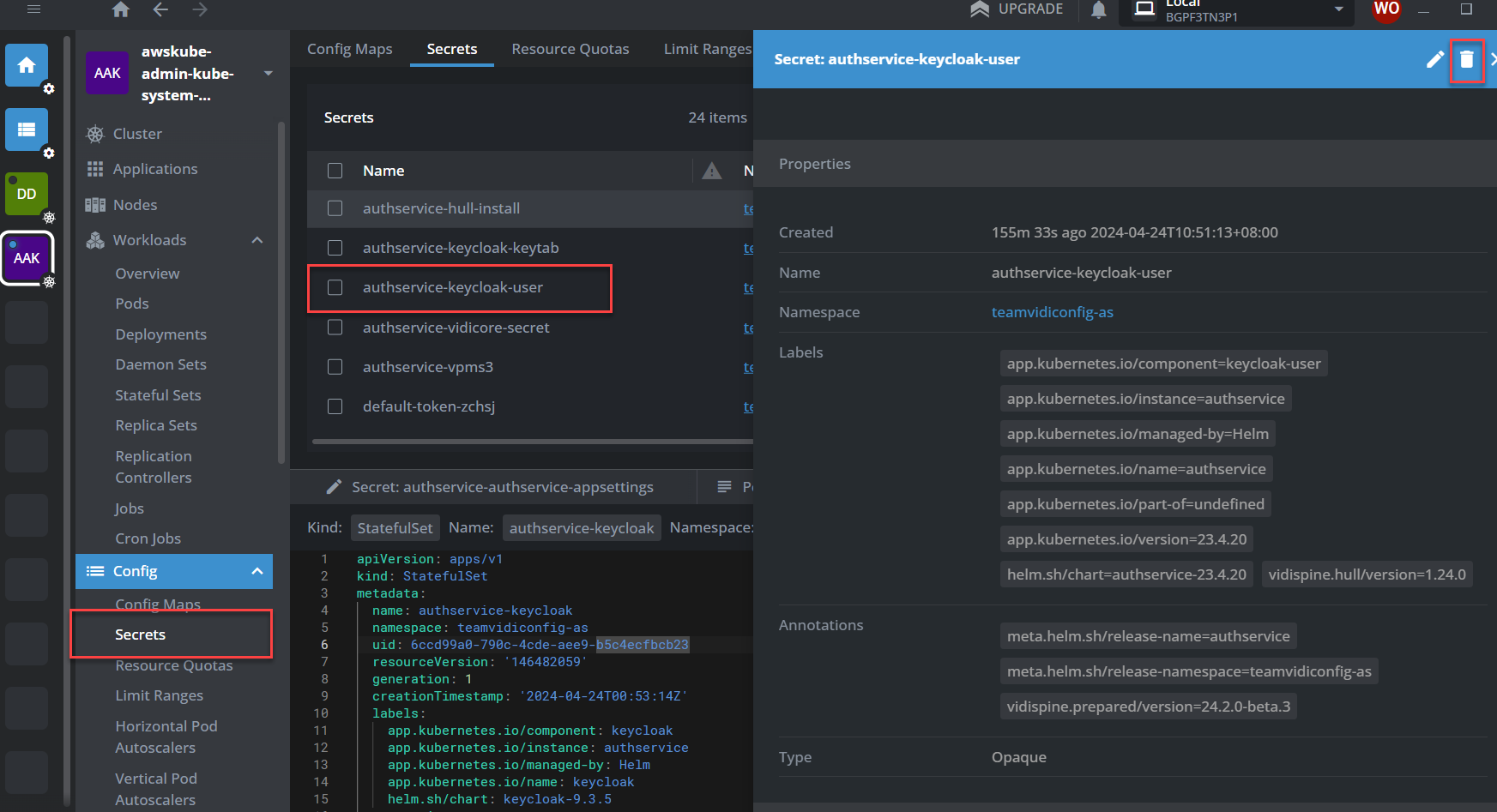Open the notifications bell
This screenshot has width=1497, height=812.
click(x=1098, y=9)
